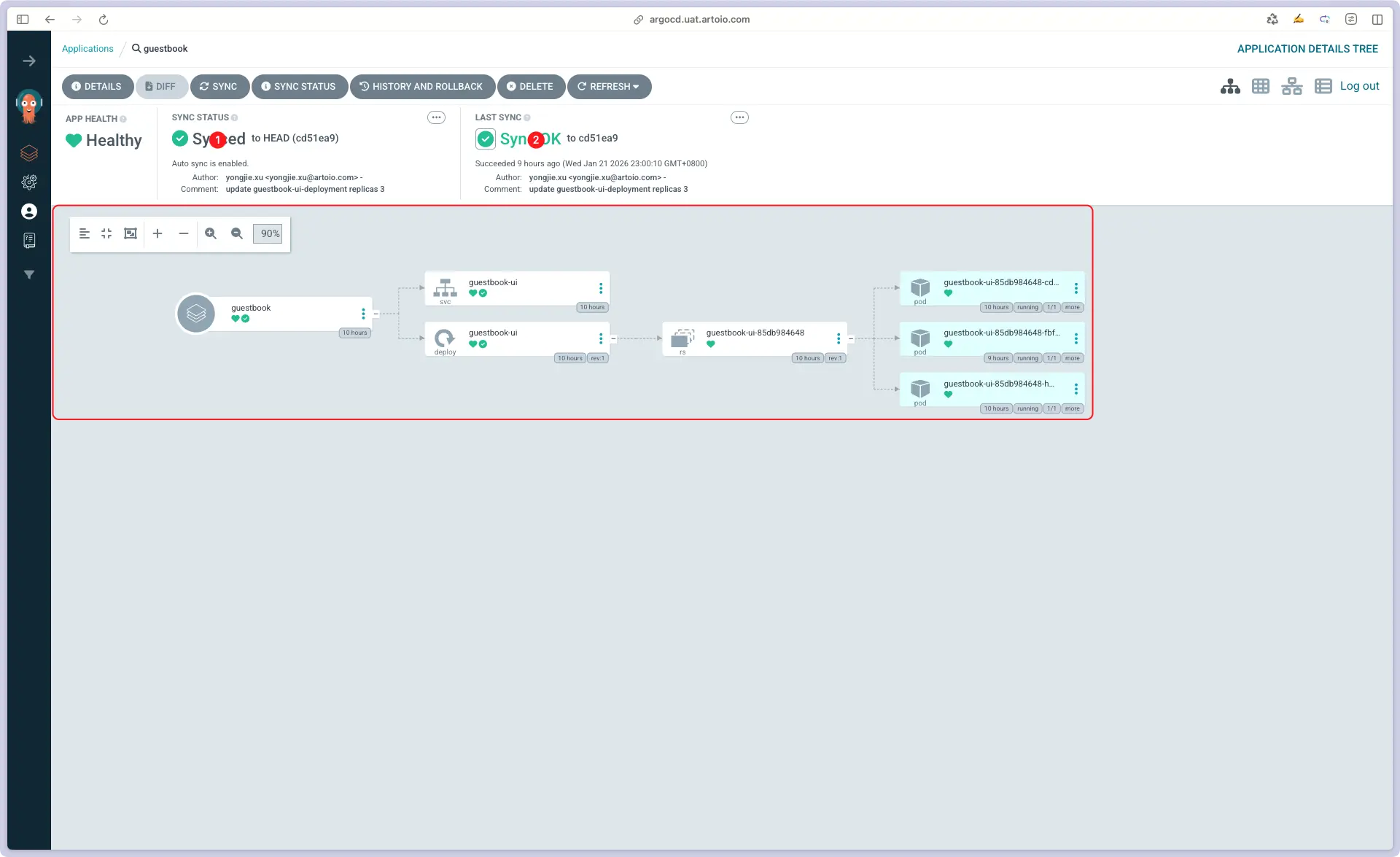Open HISTORY AND ROLLBACK
The height and width of the screenshot is (857, 1400).
tap(422, 86)
